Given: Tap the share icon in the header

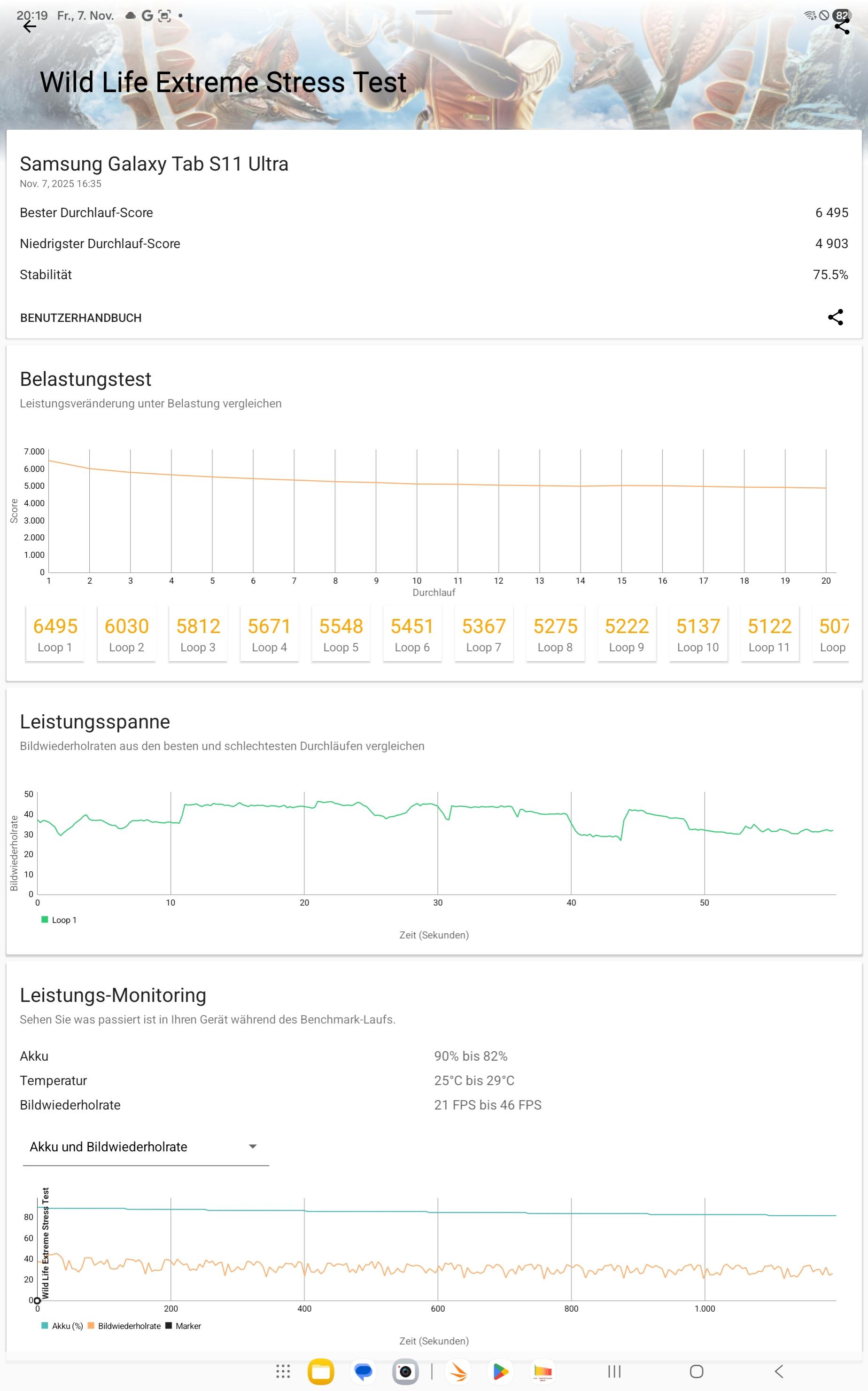Looking at the screenshot, I should click(841, 26).
